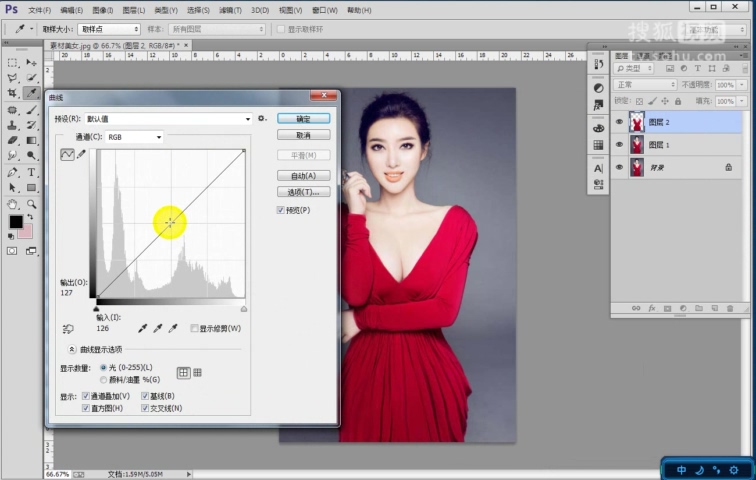Hide layer 图层 2 with eye icon
756x480 pixels.
coord(620,122)
